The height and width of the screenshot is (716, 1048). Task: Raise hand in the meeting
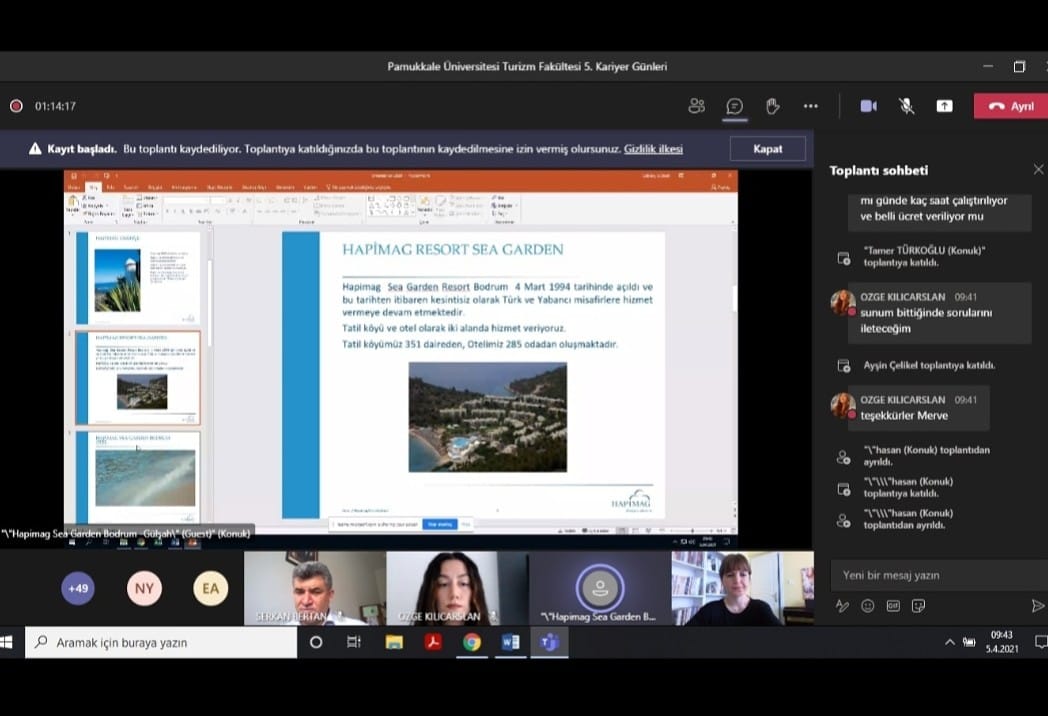773,106
